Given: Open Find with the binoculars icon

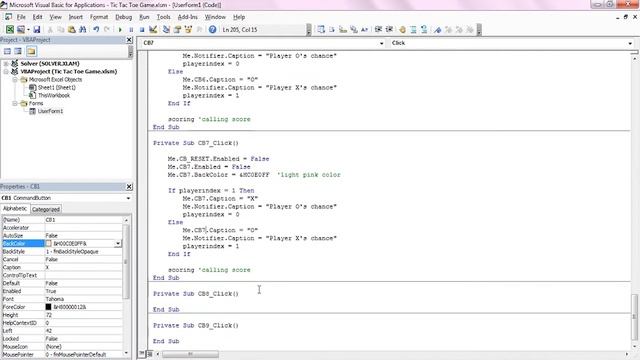Looking at the screenshot, I should (x=82, y=29).
